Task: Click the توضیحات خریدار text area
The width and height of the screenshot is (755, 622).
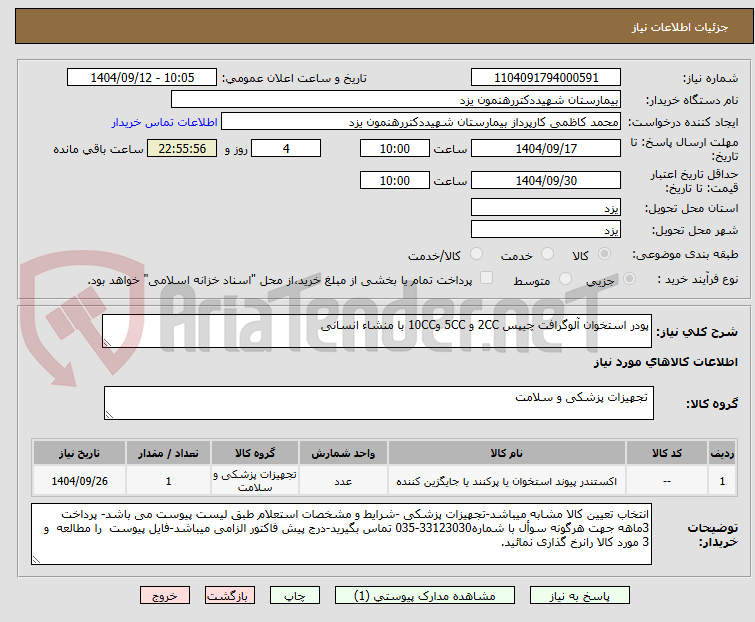Action: [341, 534]
